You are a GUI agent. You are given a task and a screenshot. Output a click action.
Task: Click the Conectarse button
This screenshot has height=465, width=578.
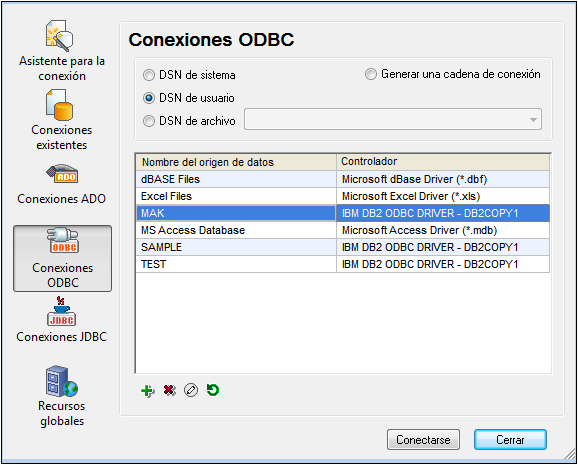[423, 440]
